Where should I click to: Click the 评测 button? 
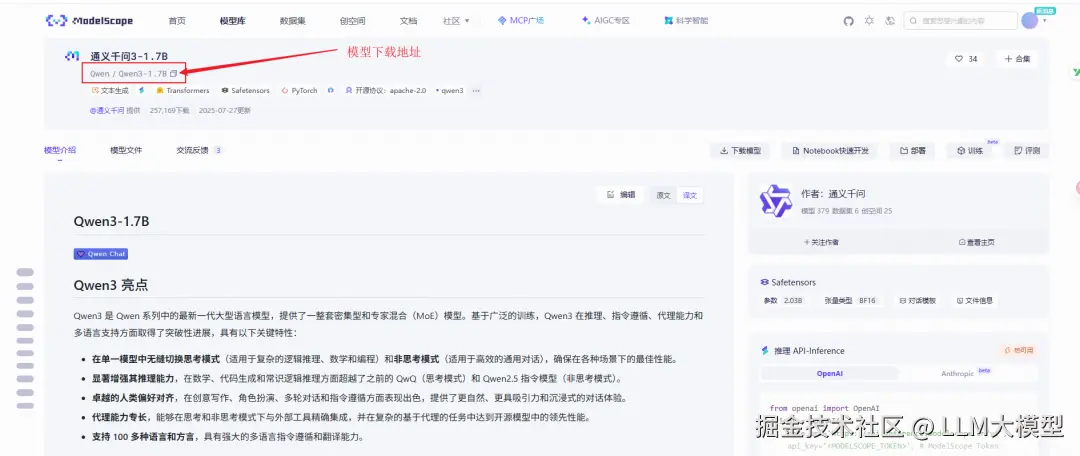1027,150
